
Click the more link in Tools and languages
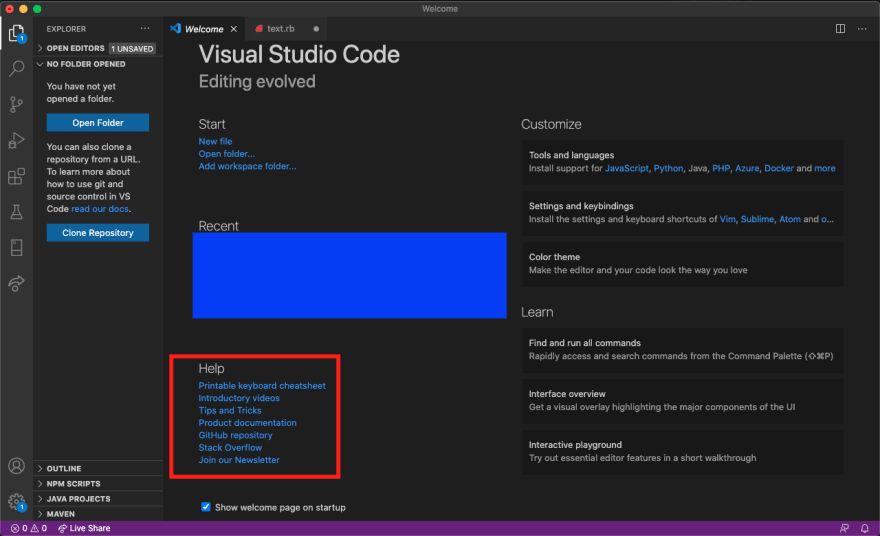point(824,168)
